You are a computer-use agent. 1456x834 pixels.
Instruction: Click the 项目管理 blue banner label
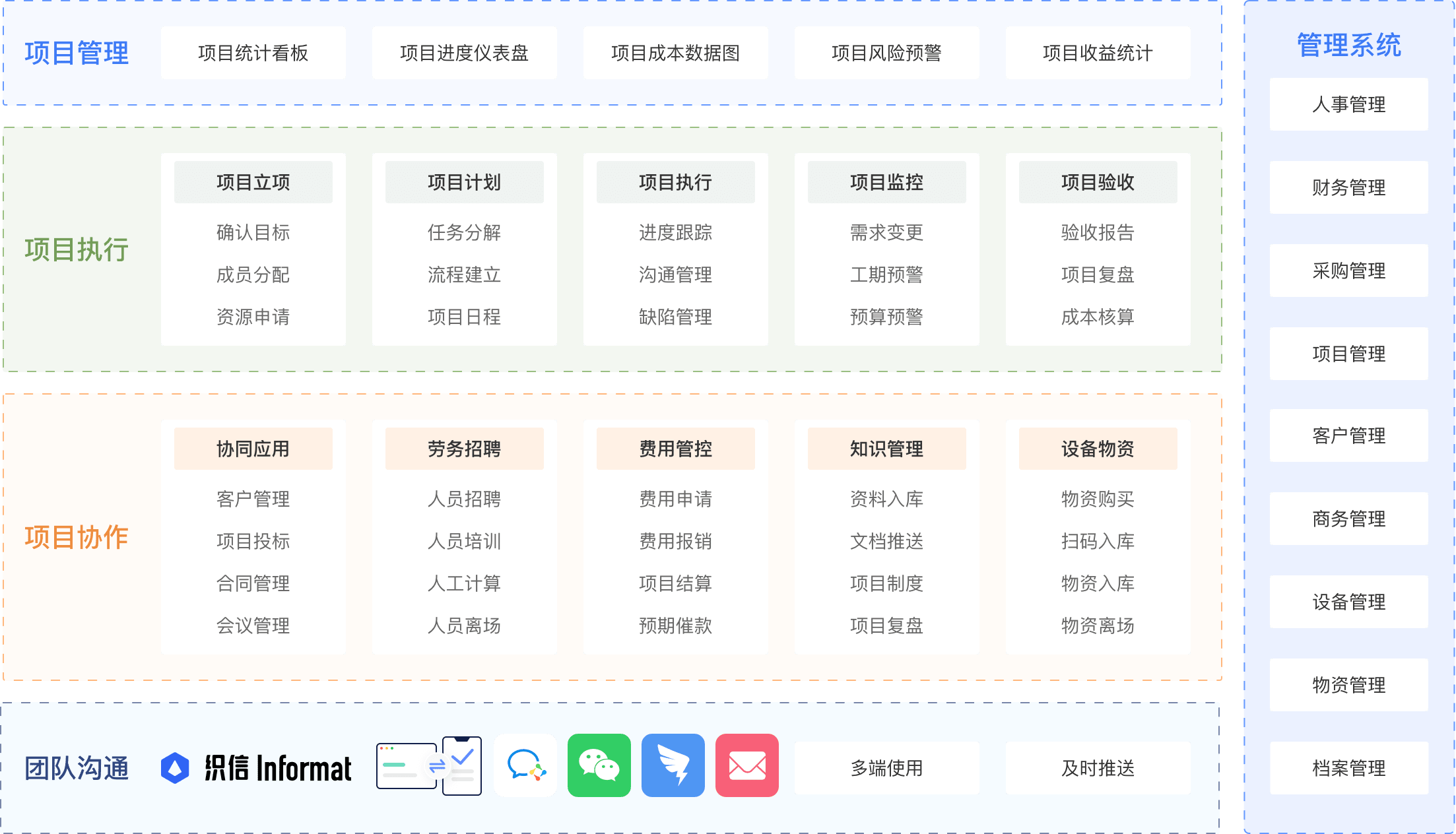pos(77,52)
